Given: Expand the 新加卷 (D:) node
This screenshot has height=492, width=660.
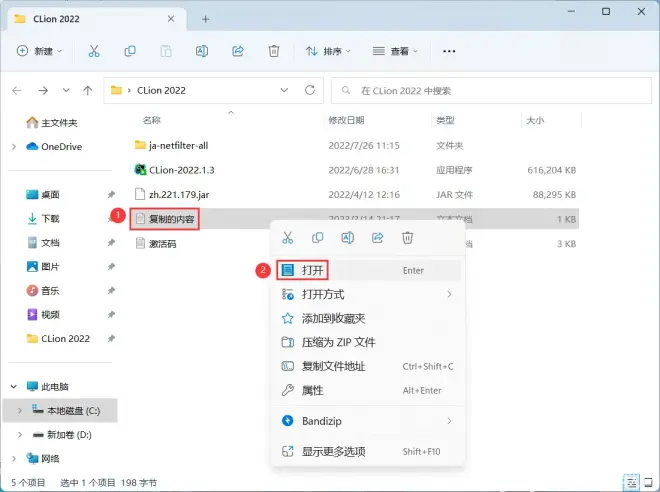Looking at the screenshot, I should click(19, 434).
